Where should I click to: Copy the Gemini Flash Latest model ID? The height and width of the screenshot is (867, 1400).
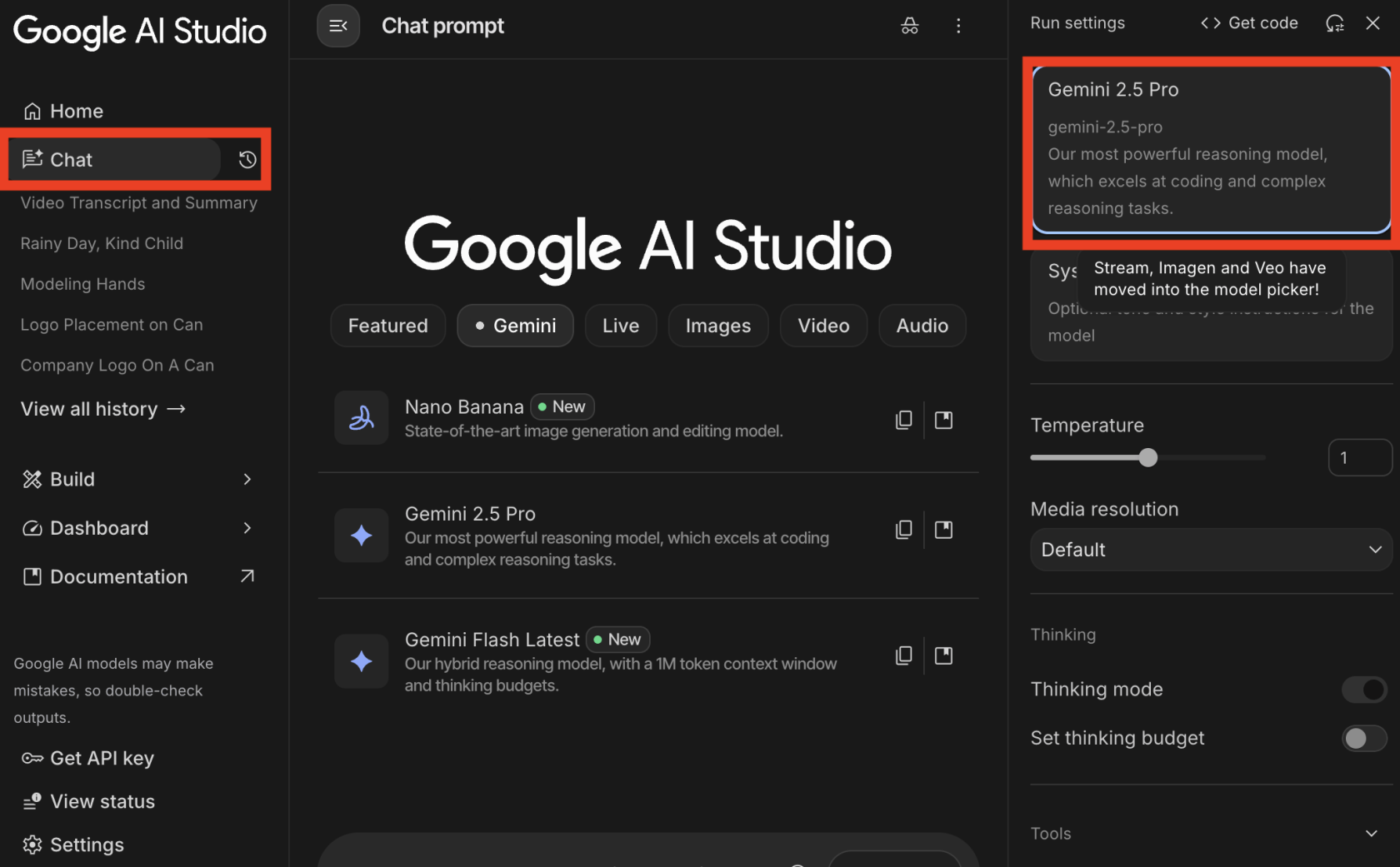pyautogui.click(x=903, y=655)
